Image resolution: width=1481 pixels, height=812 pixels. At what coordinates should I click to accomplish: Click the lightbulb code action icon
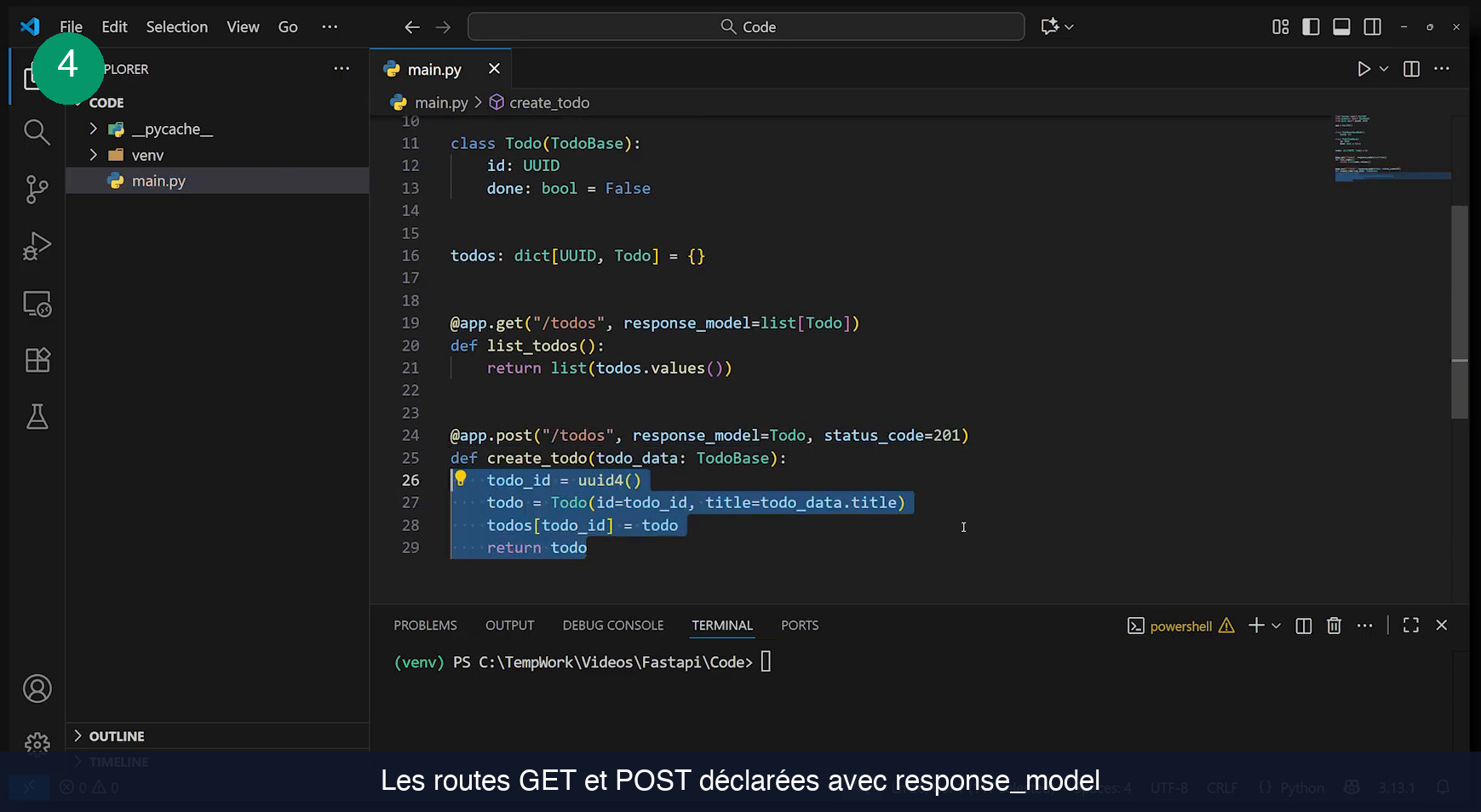(x=460, y=478)
